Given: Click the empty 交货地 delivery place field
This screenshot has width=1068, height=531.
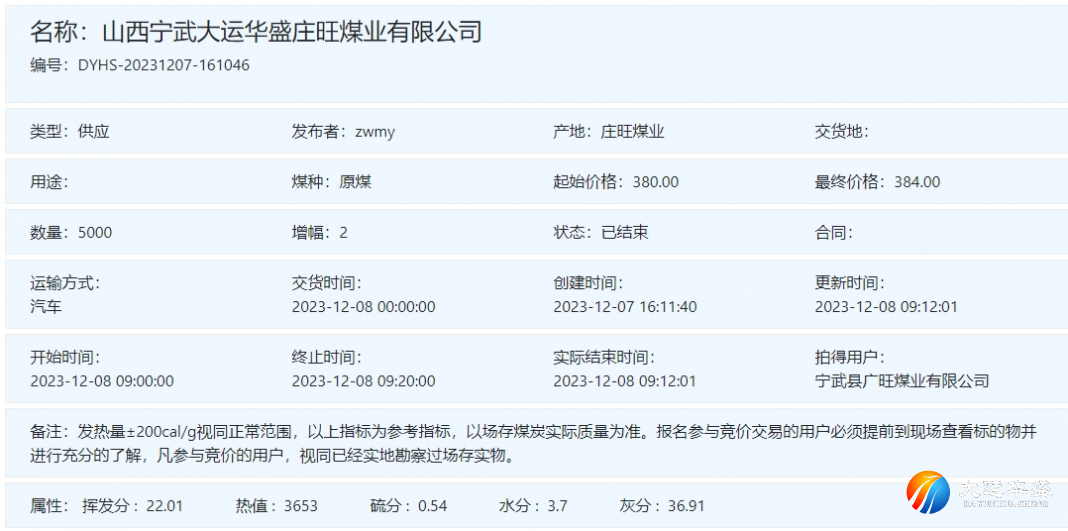Looking at the screenshot, I should tap(900, 131).
